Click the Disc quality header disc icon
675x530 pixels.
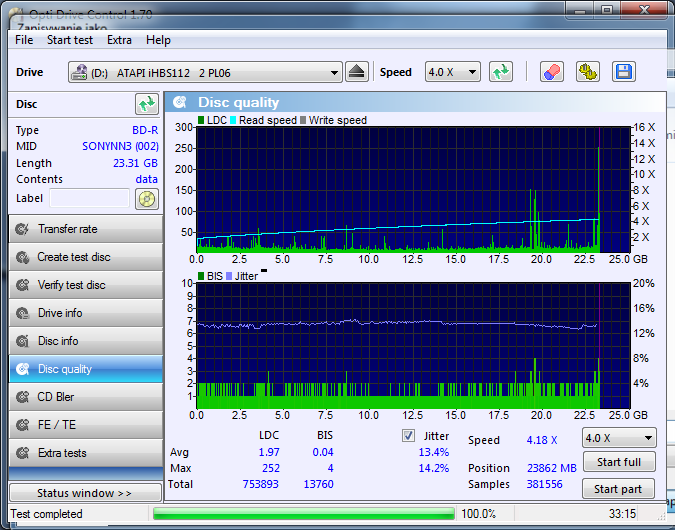click(180, 102)
